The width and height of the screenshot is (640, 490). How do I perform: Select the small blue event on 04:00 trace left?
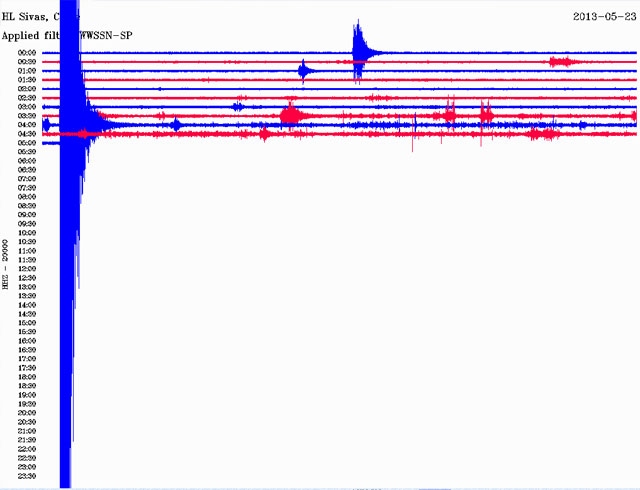coord(176,125)
